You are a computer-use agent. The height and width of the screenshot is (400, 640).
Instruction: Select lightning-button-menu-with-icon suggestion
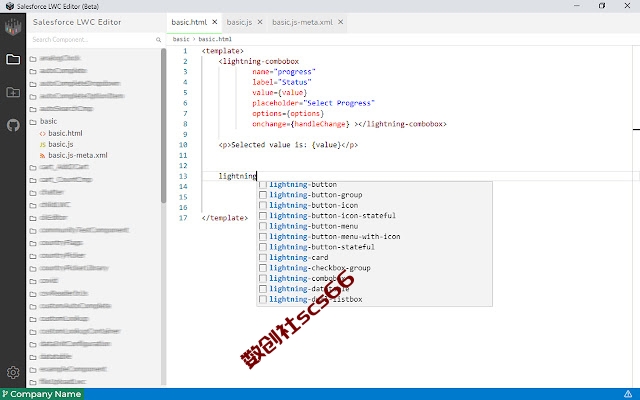[x=374, y=237]
